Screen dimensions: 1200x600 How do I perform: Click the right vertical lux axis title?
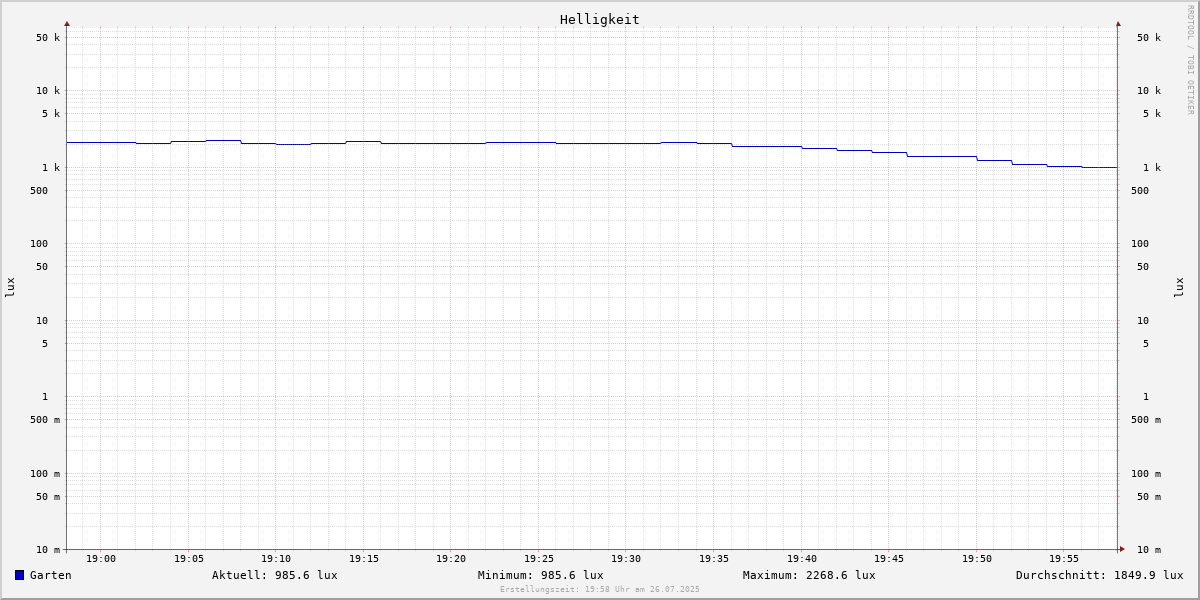1179,288
